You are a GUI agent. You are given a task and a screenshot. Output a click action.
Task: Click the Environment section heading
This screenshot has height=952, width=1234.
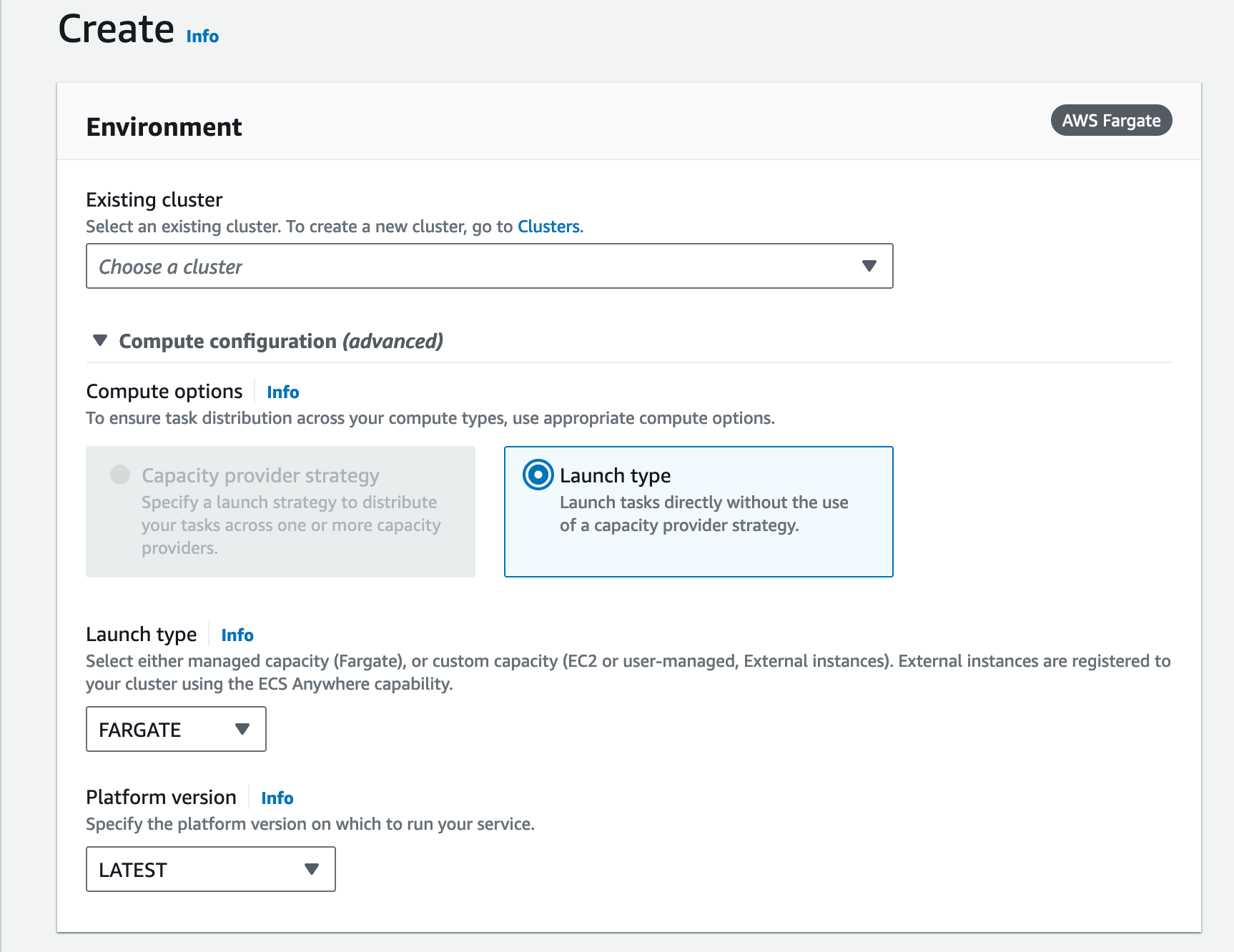164,127
